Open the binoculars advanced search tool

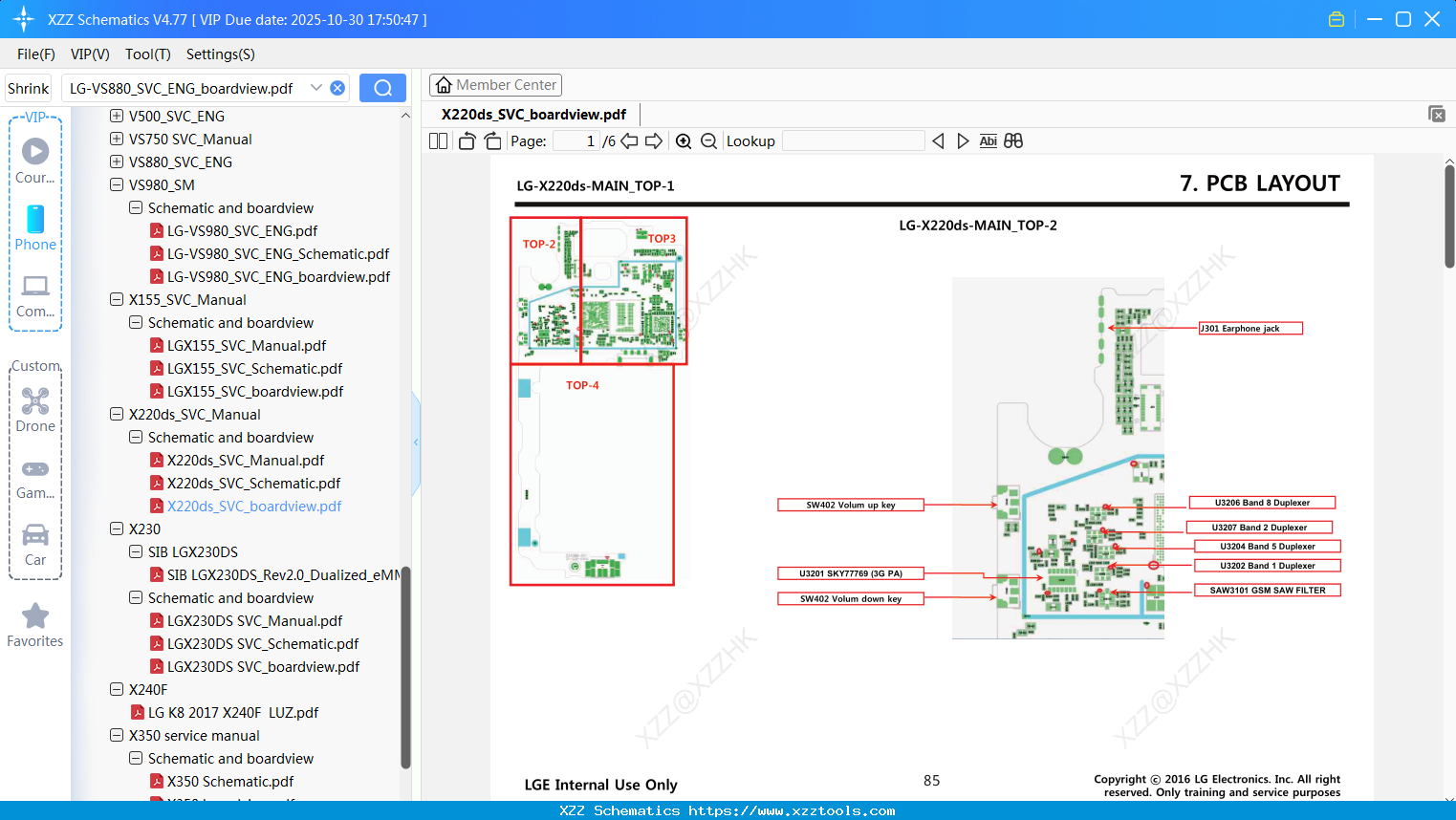point(1014,140)
